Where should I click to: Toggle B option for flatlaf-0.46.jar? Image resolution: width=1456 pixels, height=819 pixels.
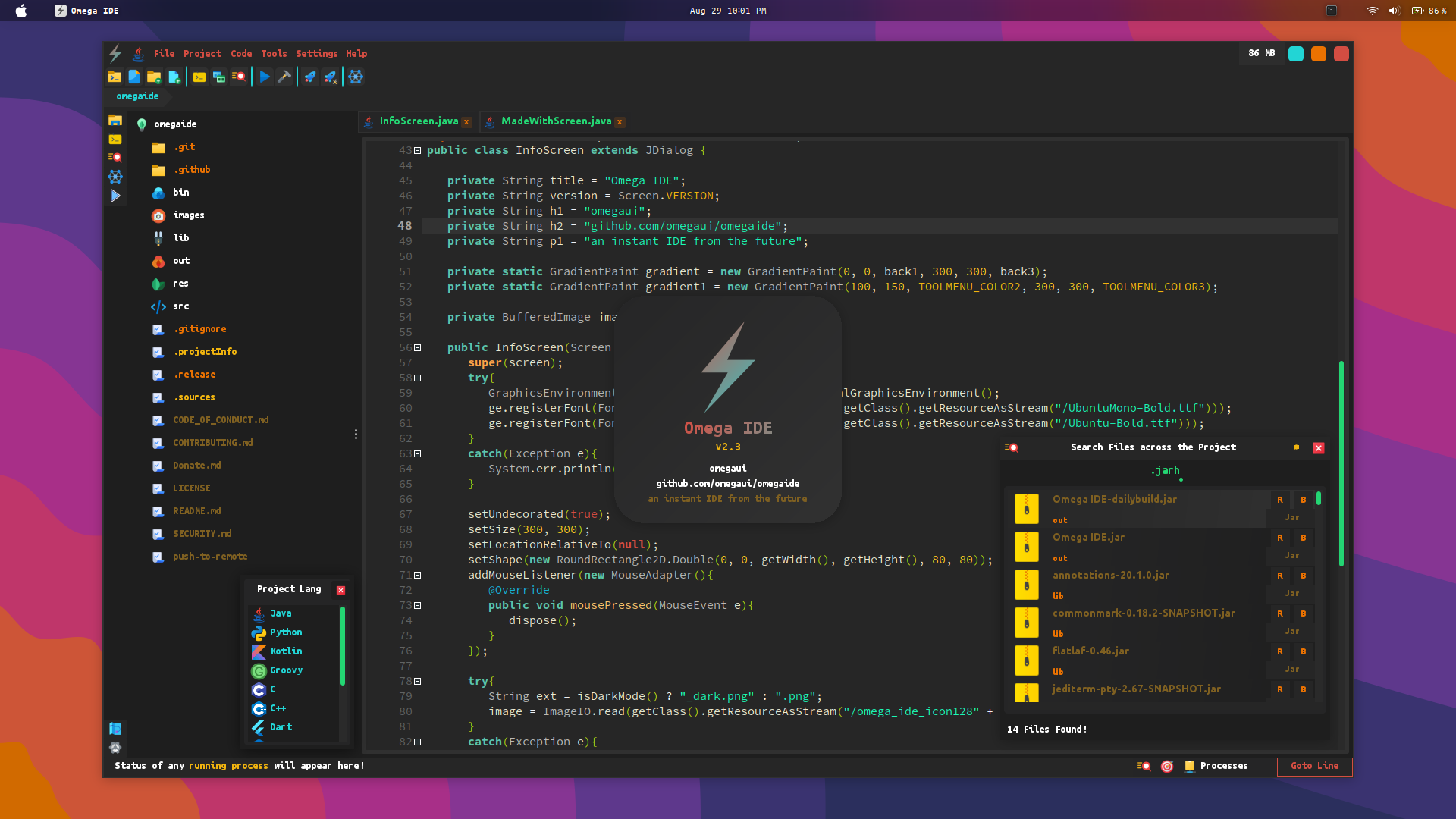[x=1303, y=651]
